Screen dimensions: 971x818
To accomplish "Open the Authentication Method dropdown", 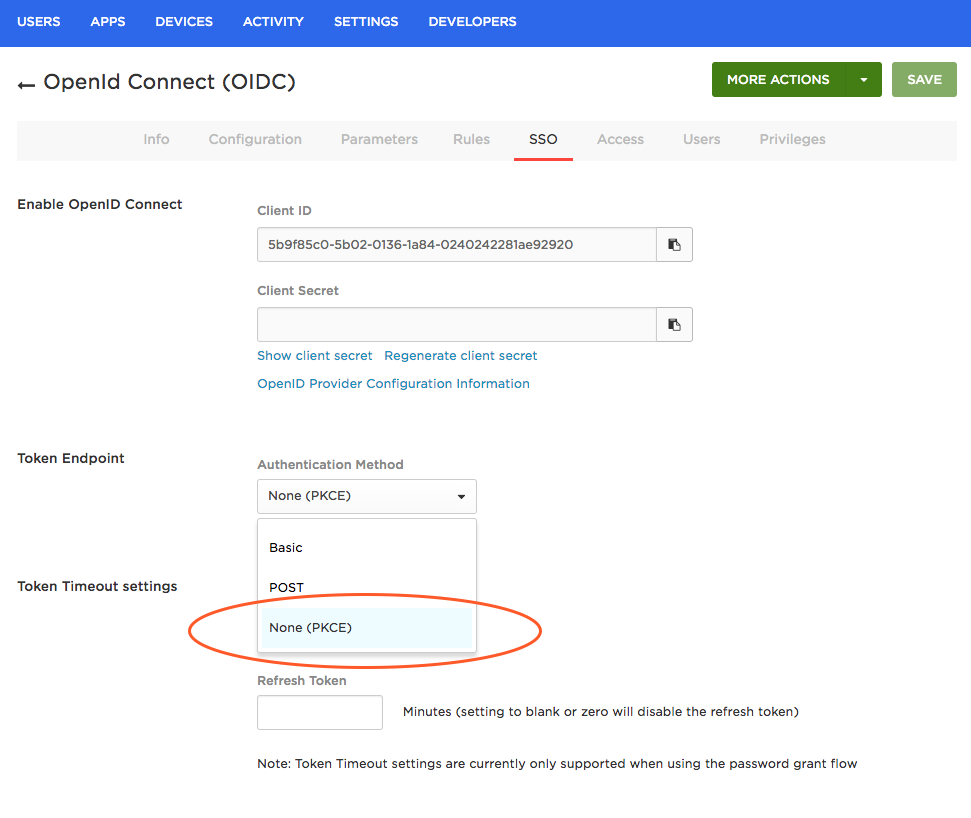I will pos(366,496).
